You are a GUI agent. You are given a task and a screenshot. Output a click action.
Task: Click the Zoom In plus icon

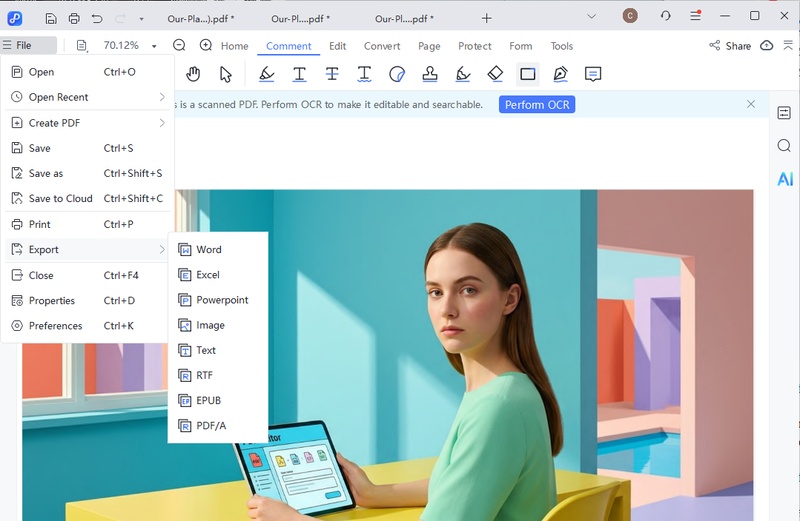coord(206,45)
